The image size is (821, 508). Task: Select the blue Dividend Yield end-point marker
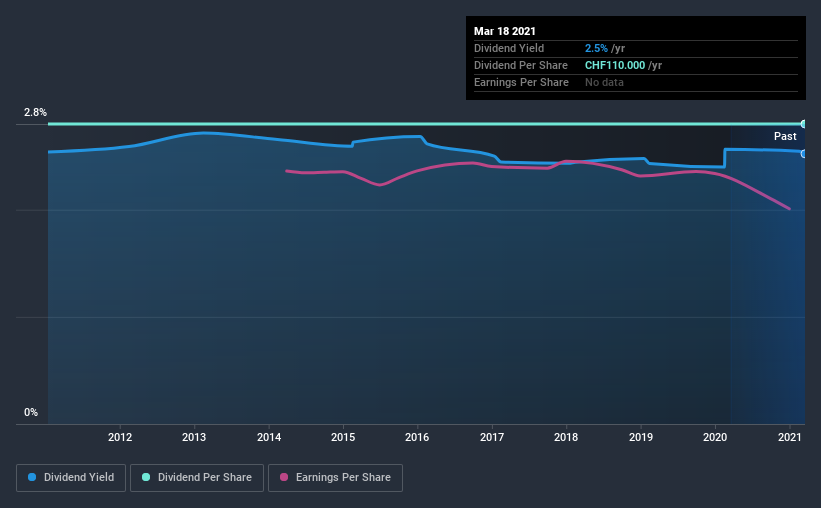click(803, 153)
